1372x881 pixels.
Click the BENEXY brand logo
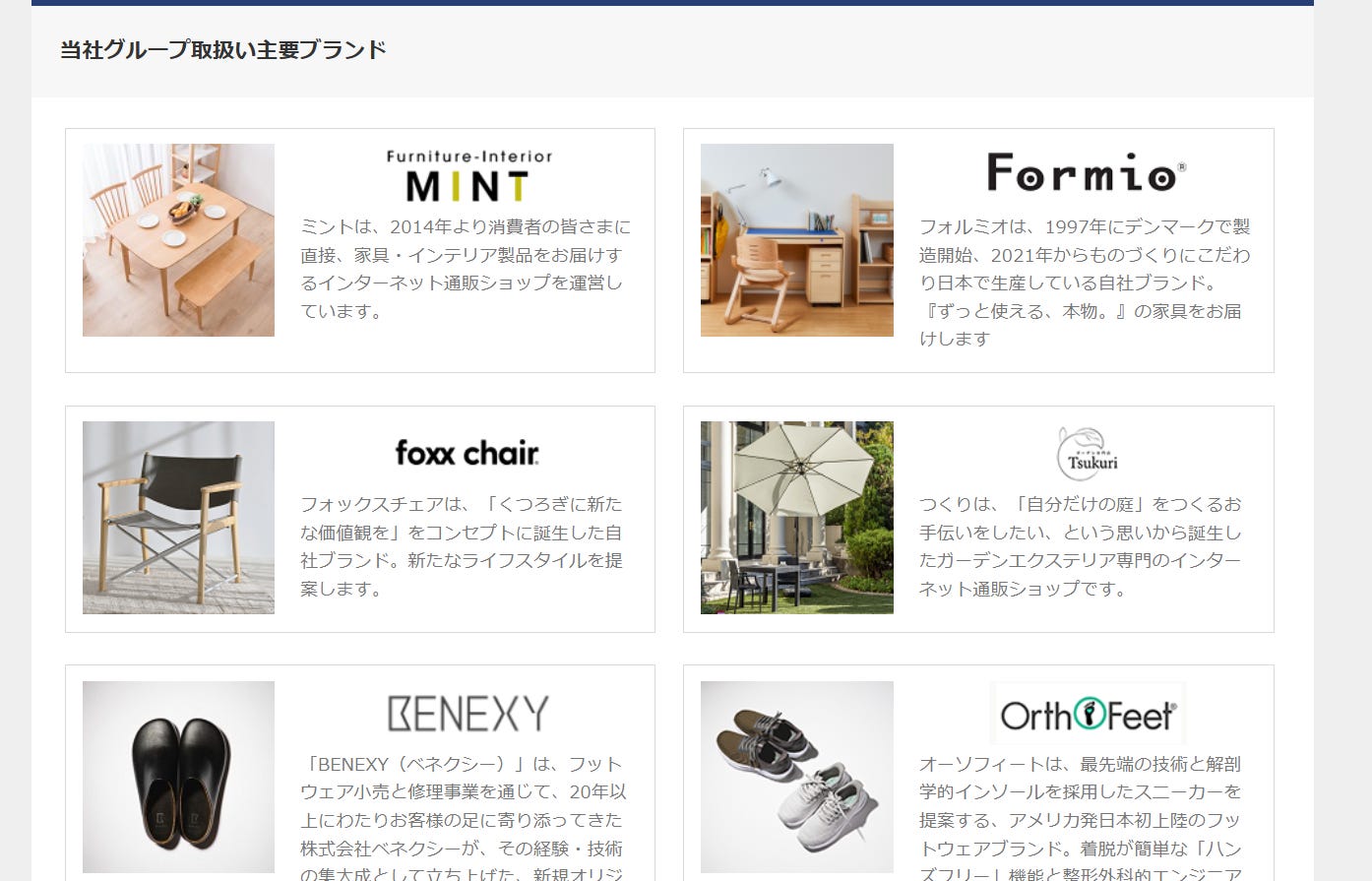[468, 714]
